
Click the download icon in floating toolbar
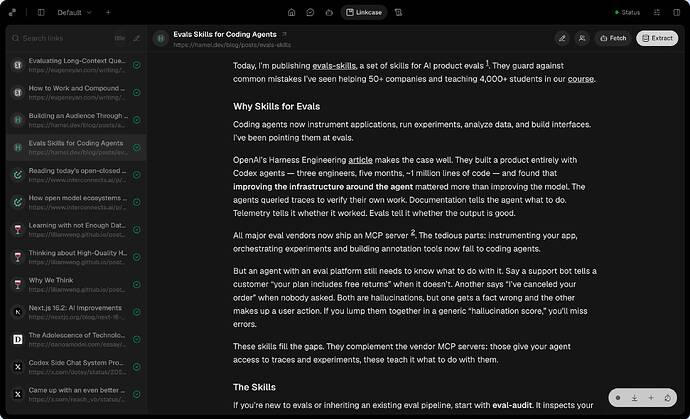click(x=635, y=398)
